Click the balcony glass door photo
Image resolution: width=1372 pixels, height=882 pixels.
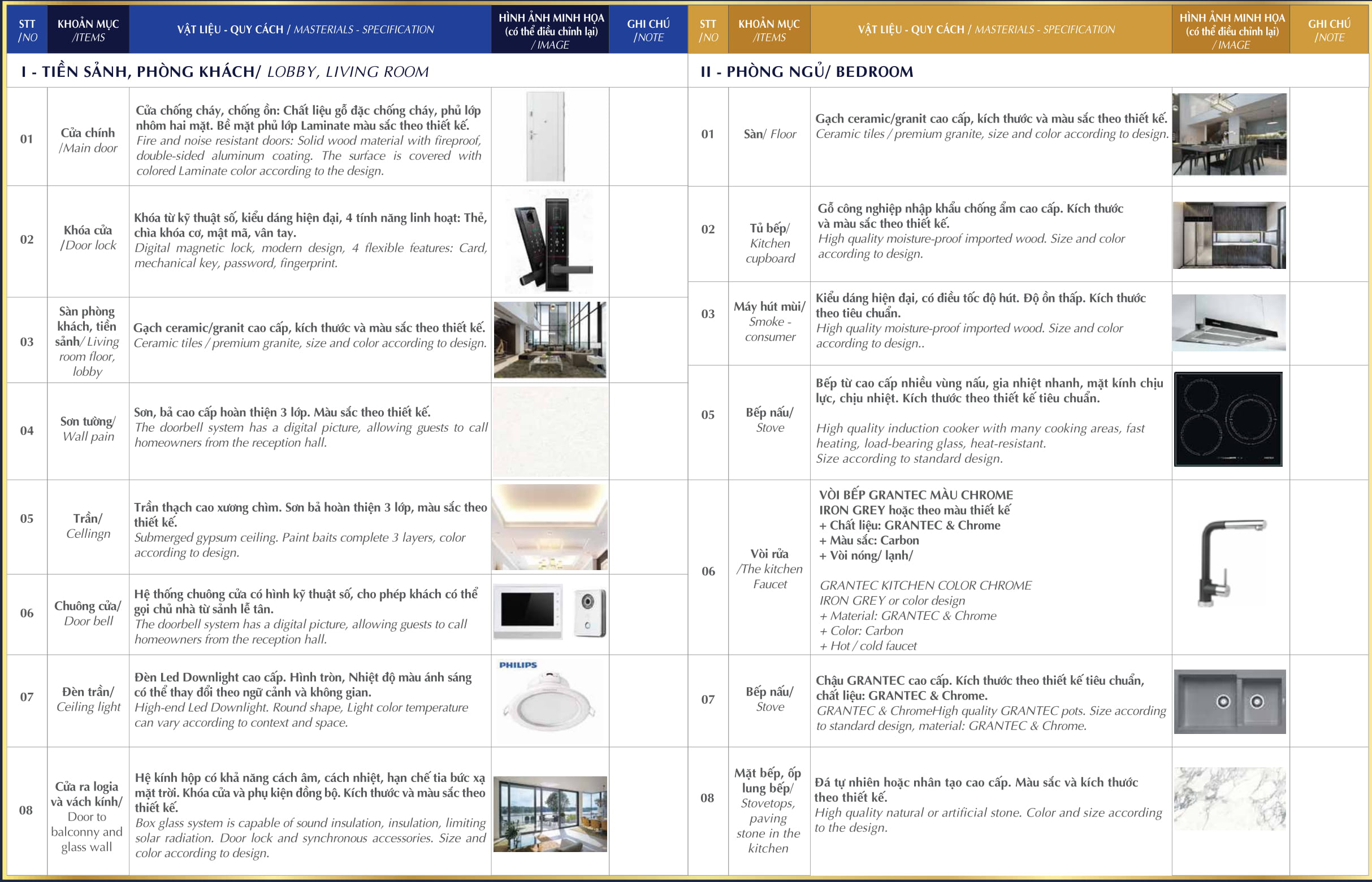coord(550,814)
